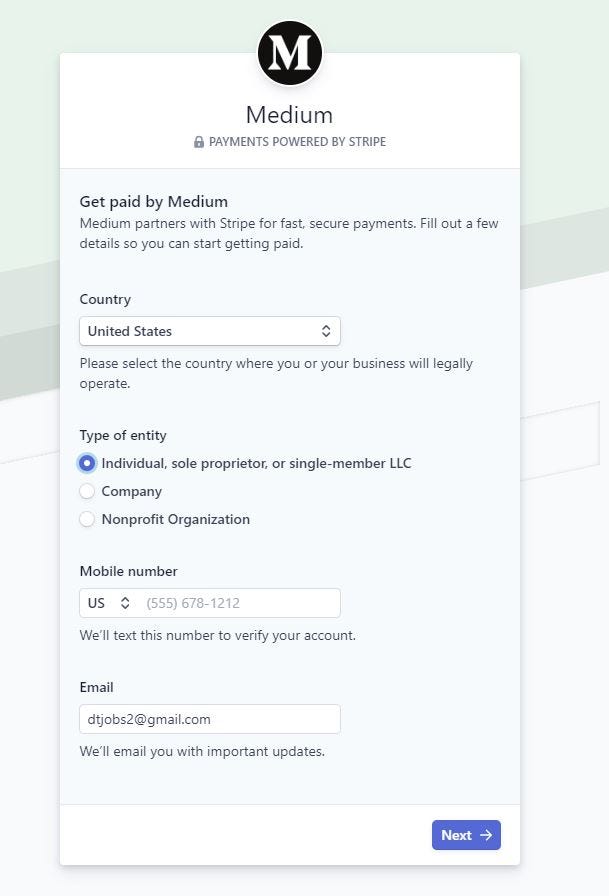Focus the Mobile number input field
Viewport: 609px width, 896px height.
click(x=238, y=603)
